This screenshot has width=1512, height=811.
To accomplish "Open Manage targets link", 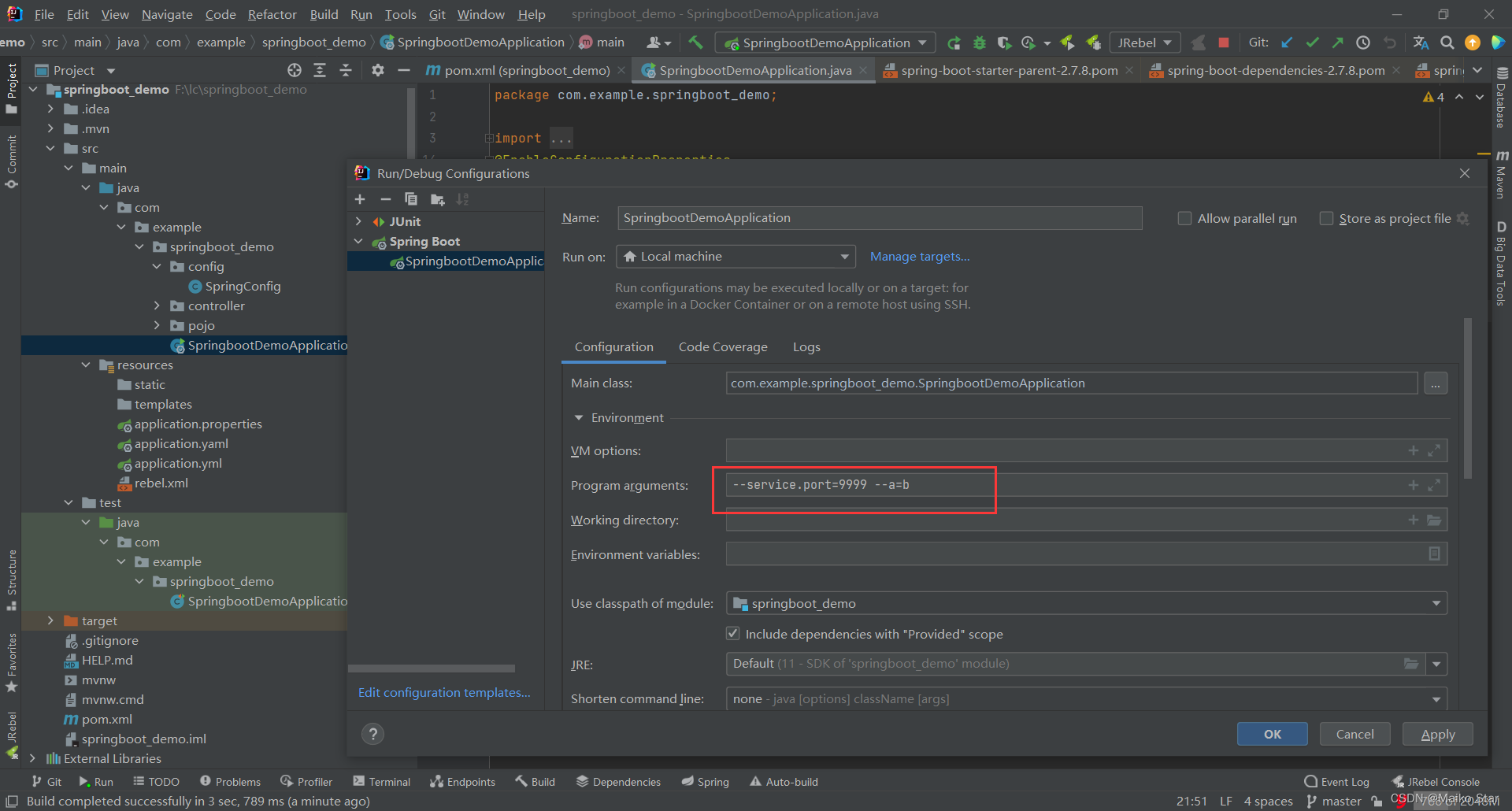I will coord(920,256).
